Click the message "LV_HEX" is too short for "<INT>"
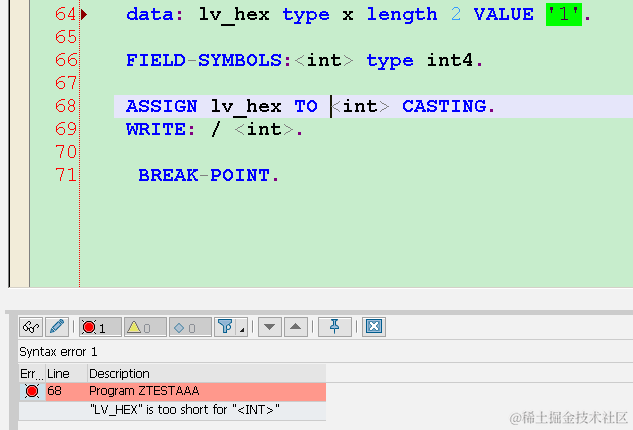 [184, 410]
